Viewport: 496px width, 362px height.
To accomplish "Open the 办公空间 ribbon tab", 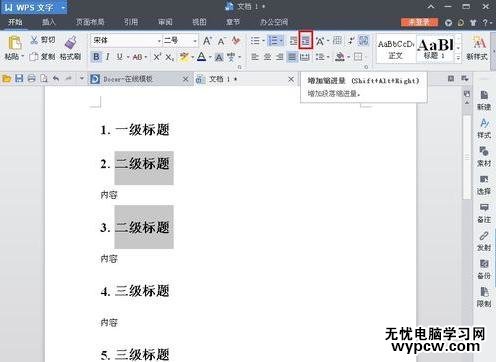I will [274, 22].
